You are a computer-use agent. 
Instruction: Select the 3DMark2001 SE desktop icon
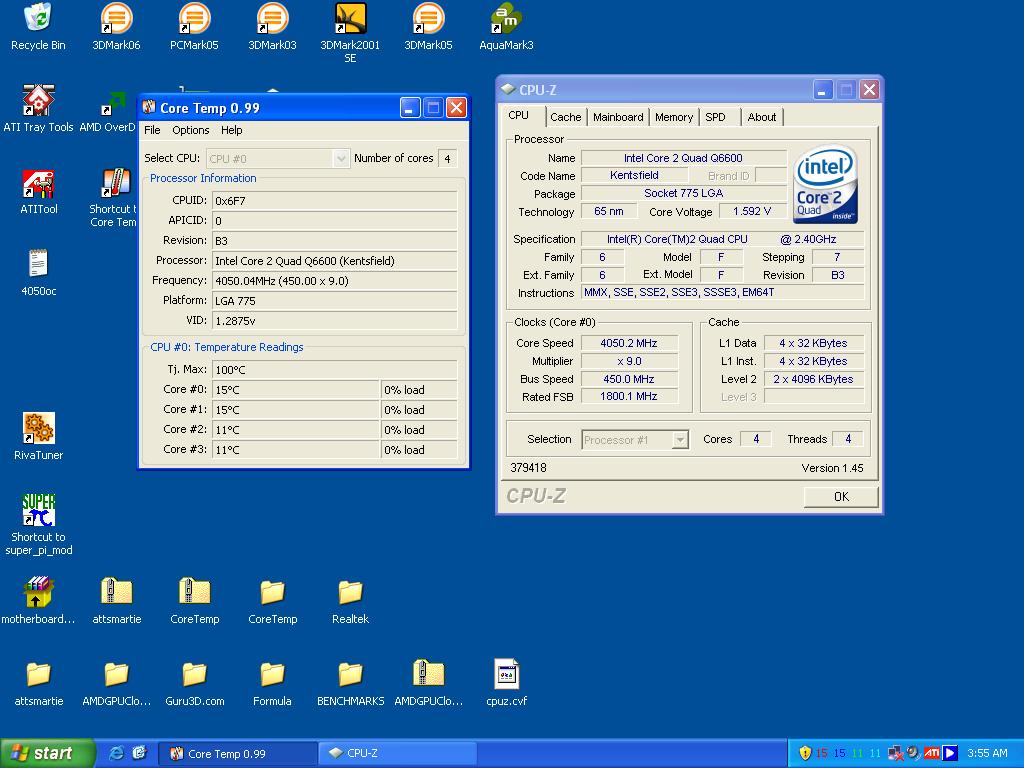pyautogui.click(x=350, y=33)
